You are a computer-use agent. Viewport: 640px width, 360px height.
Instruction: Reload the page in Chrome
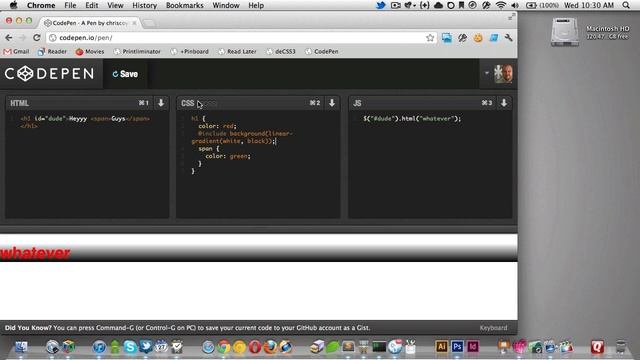37,38
